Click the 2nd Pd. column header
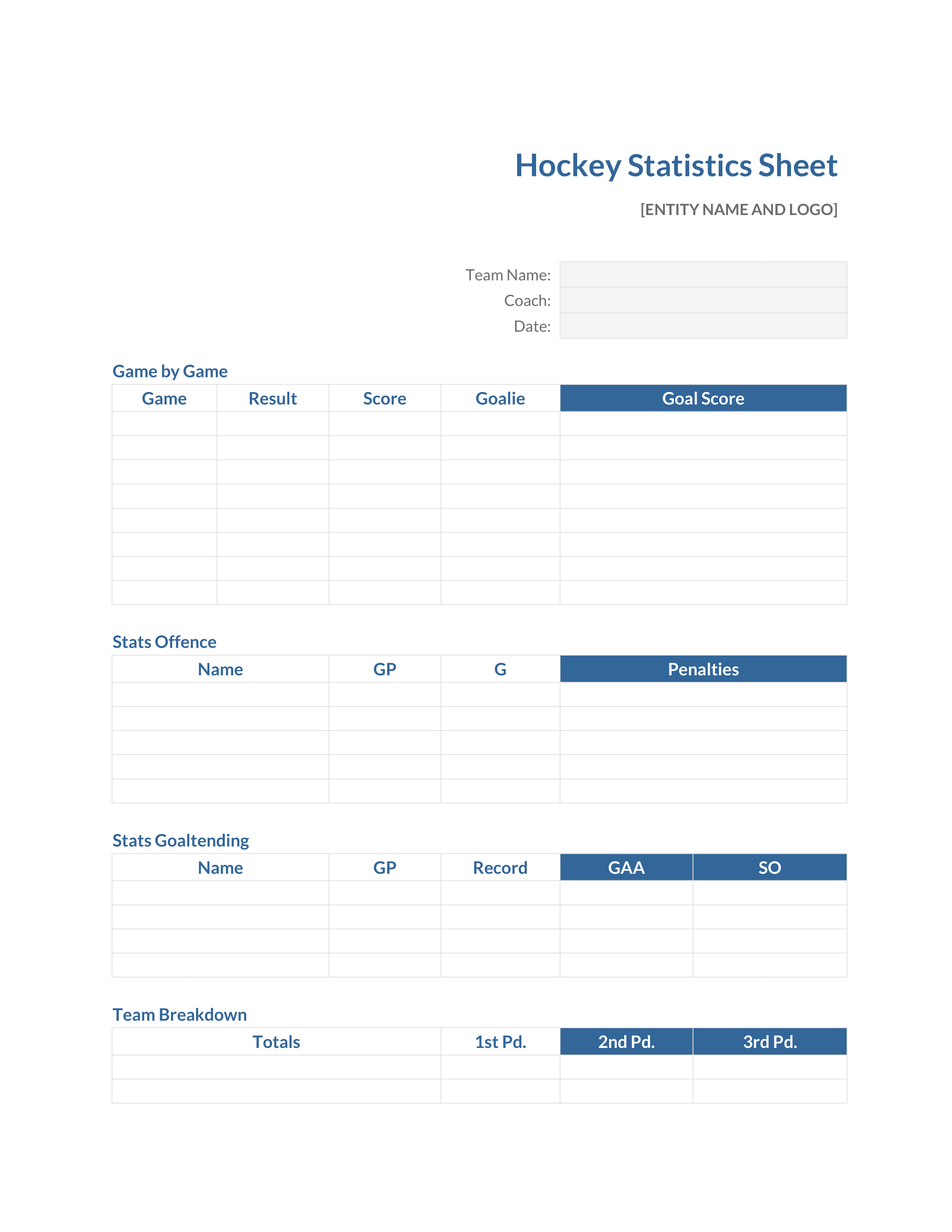This screenshot has width=952, height=1232. click(x=626, y=1041)
